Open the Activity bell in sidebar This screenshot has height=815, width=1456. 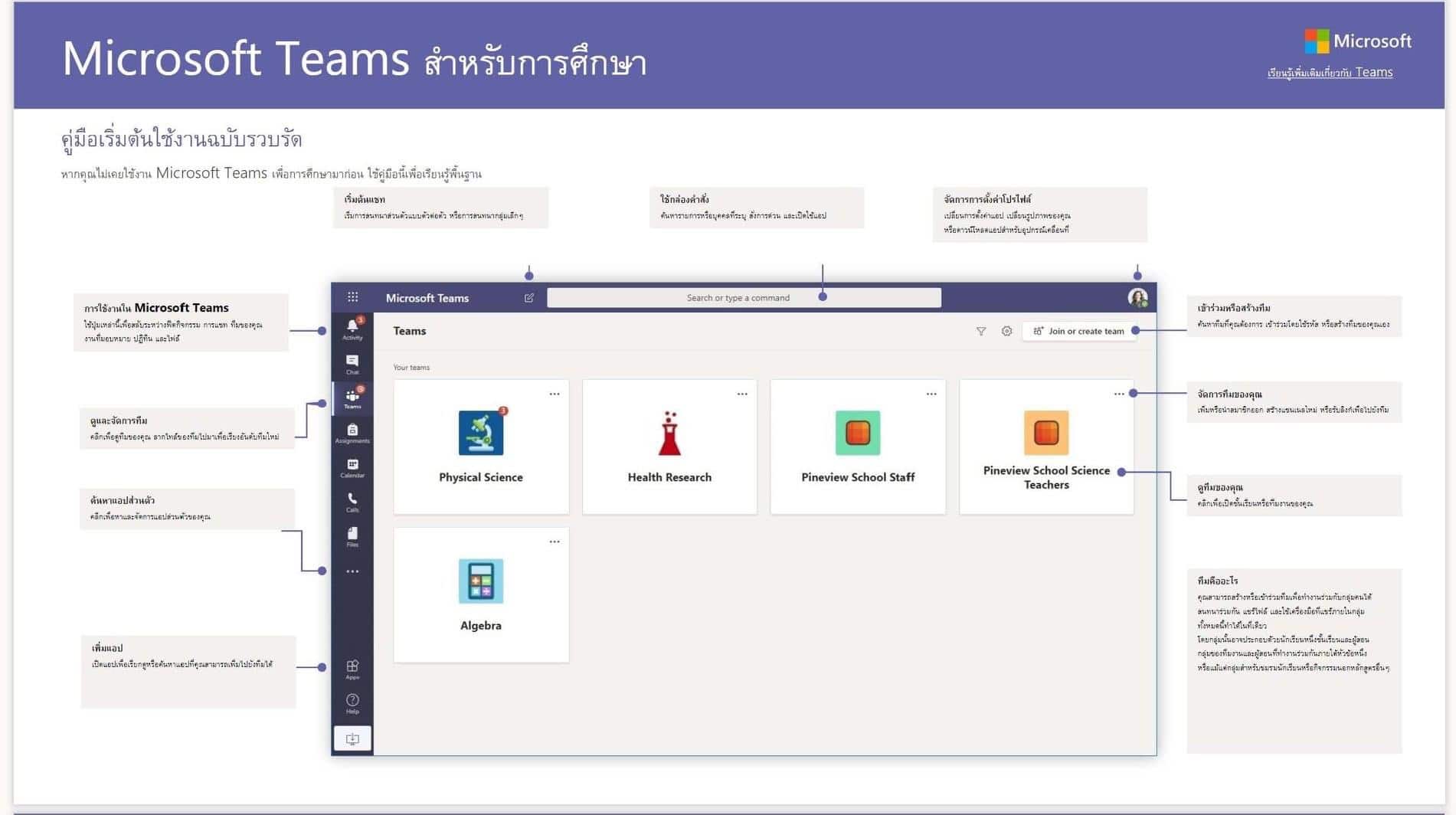(352, 329)
